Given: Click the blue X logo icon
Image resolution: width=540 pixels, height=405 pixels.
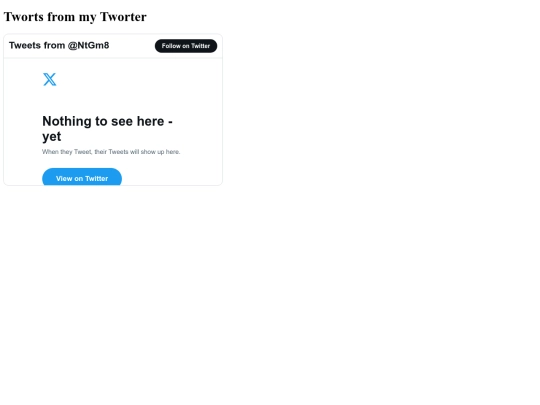Looking at the screenshot, I should click(x=49, y=79).
